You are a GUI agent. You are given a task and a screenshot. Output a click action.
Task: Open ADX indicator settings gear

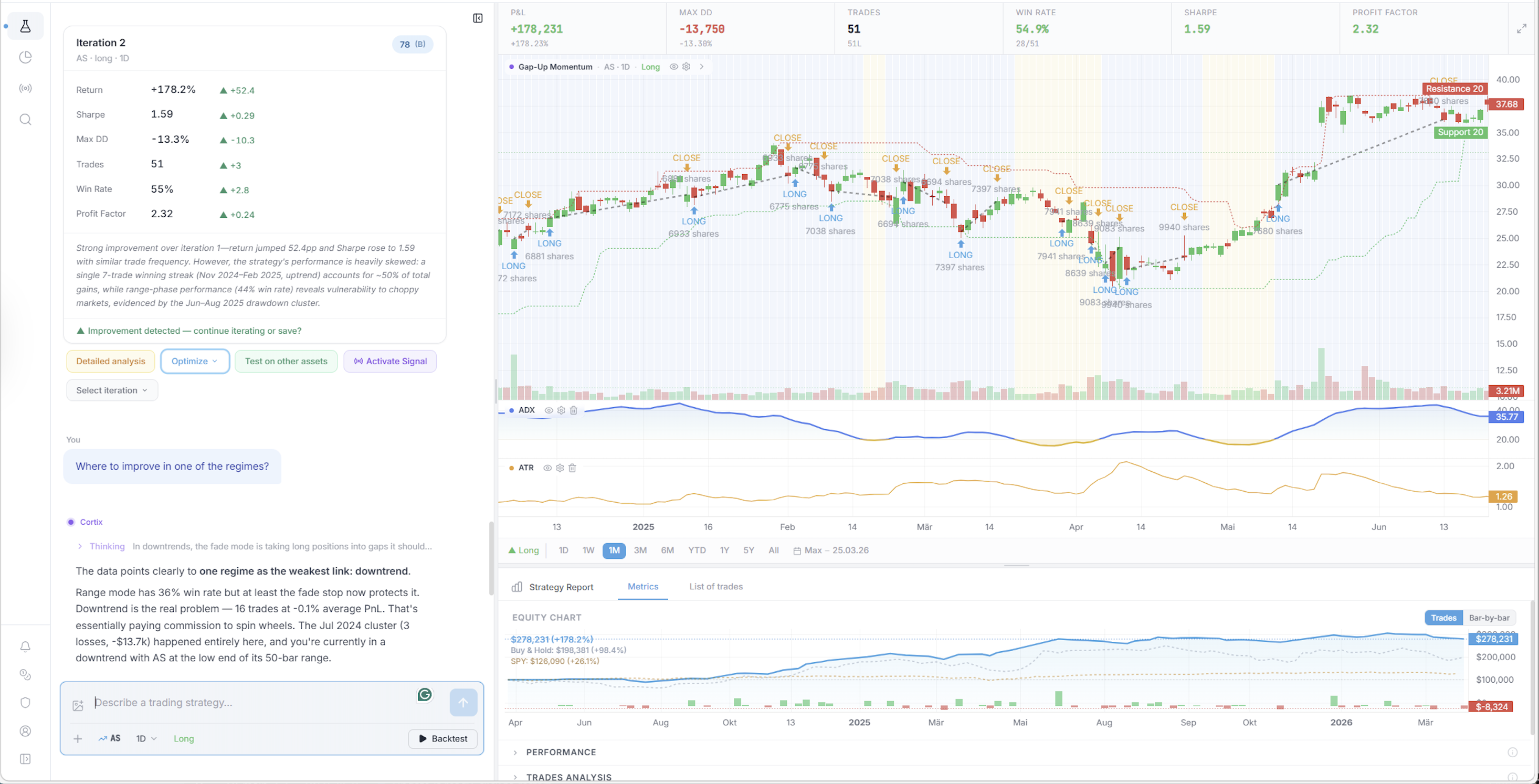point(561,410)
